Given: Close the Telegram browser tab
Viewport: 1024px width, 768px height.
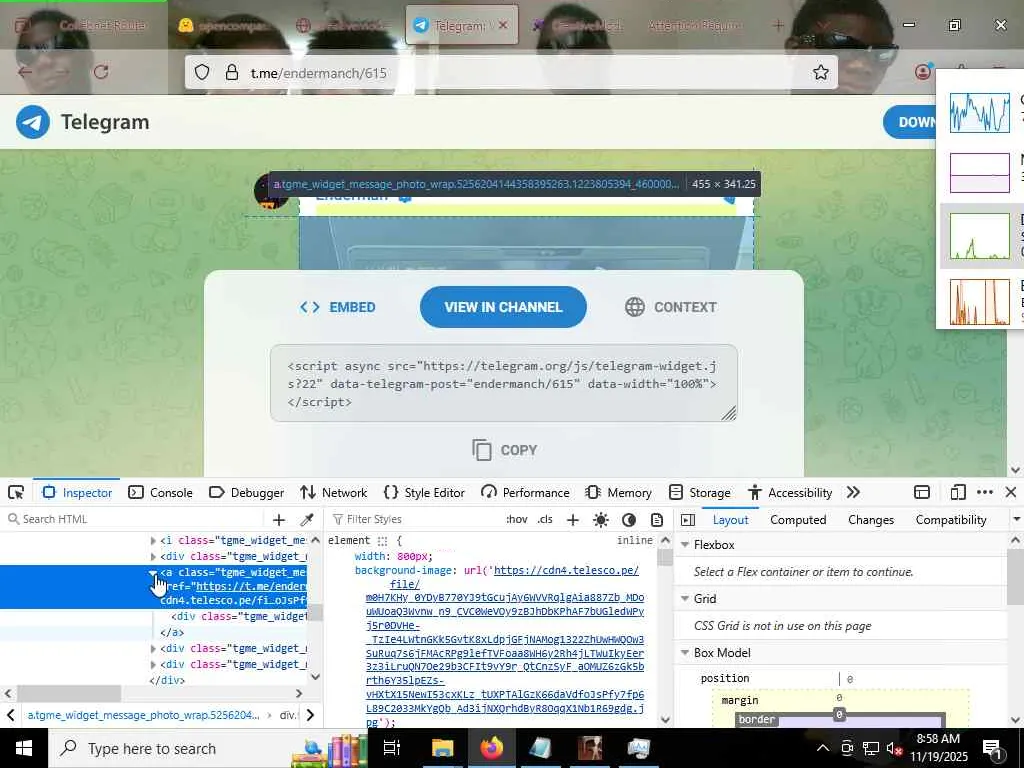Looking at the screenshot, I should [x=503, y=25].
